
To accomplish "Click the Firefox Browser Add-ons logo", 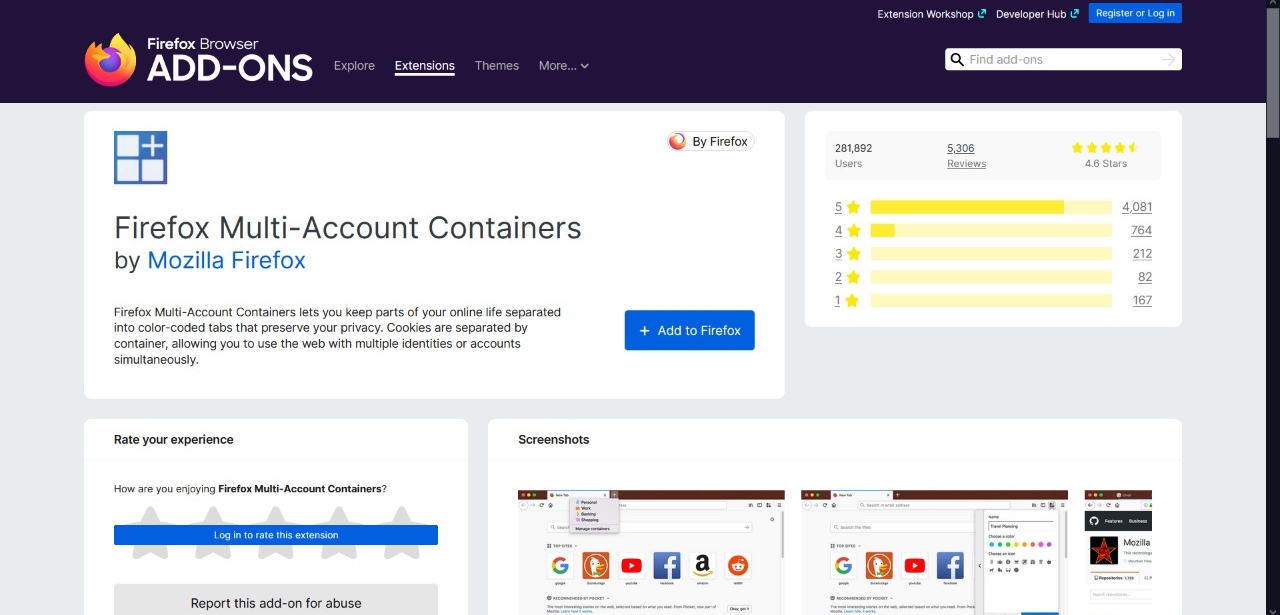I will pos(198,60).
